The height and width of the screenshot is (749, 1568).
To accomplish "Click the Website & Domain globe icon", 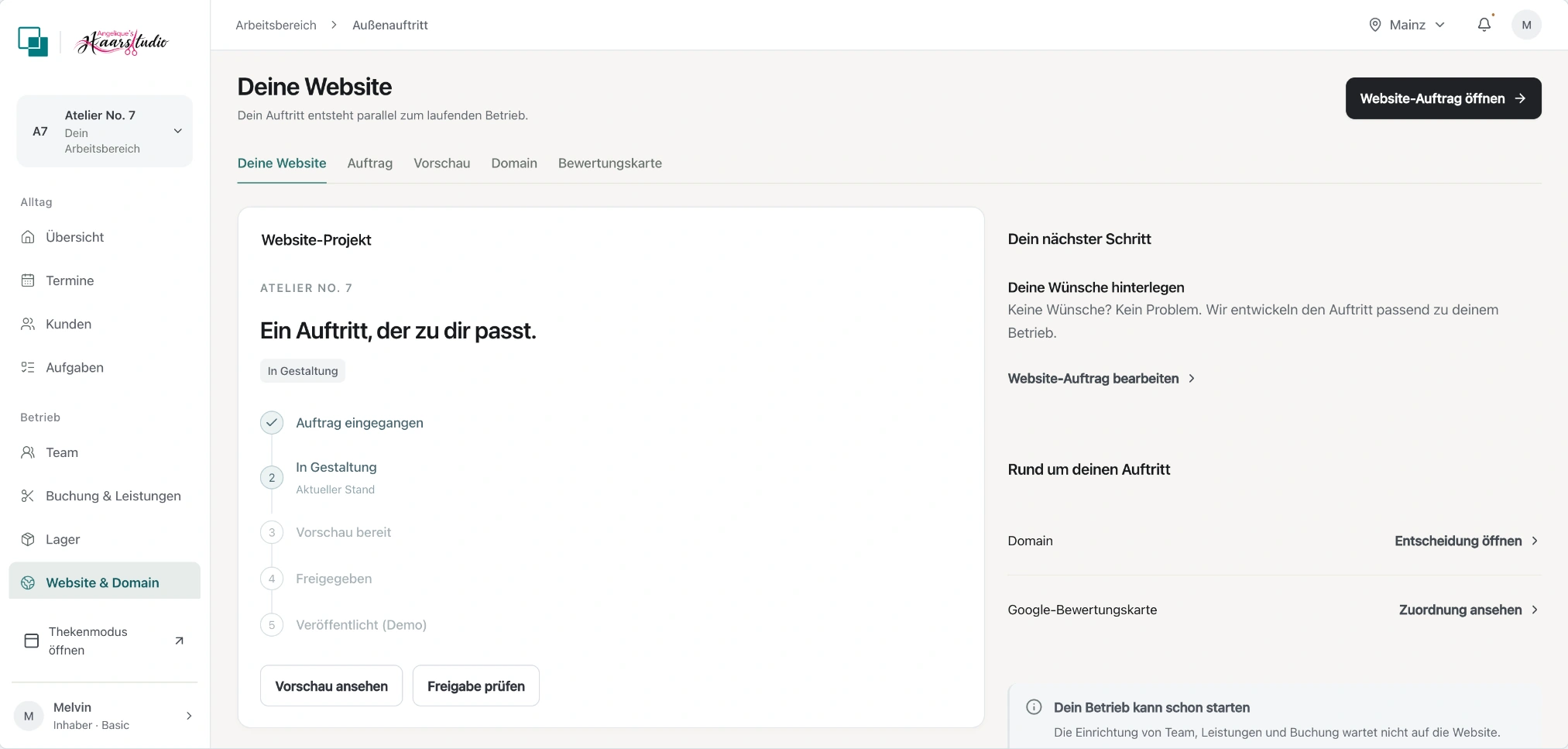I will [x=28, y=582].
